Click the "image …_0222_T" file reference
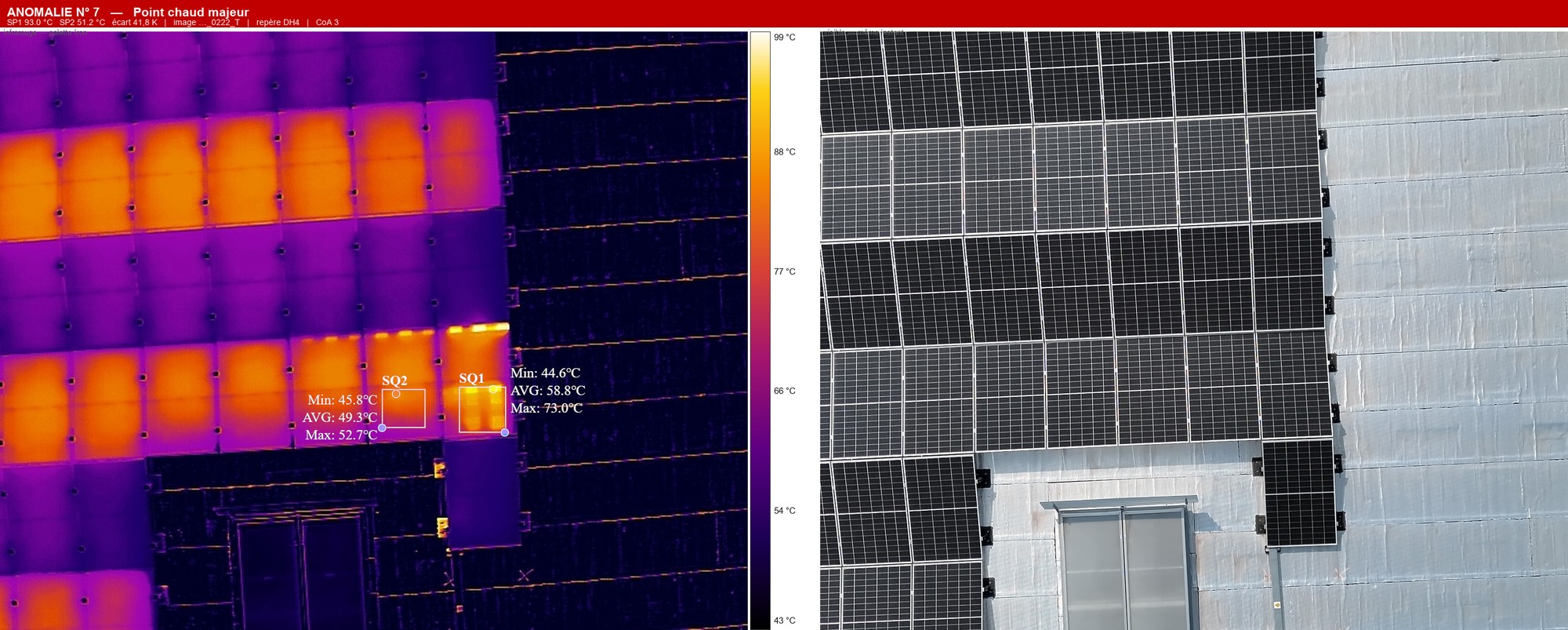This screenshot has width=1568, height=630. tap(206, 23)
